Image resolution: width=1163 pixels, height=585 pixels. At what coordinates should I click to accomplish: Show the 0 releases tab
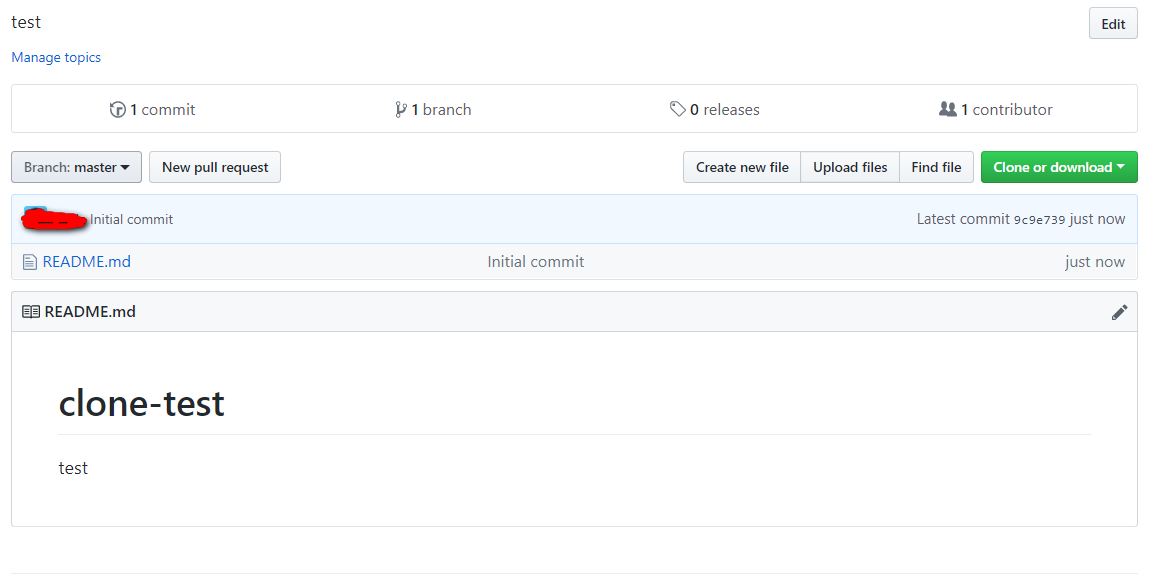point(724,110)
